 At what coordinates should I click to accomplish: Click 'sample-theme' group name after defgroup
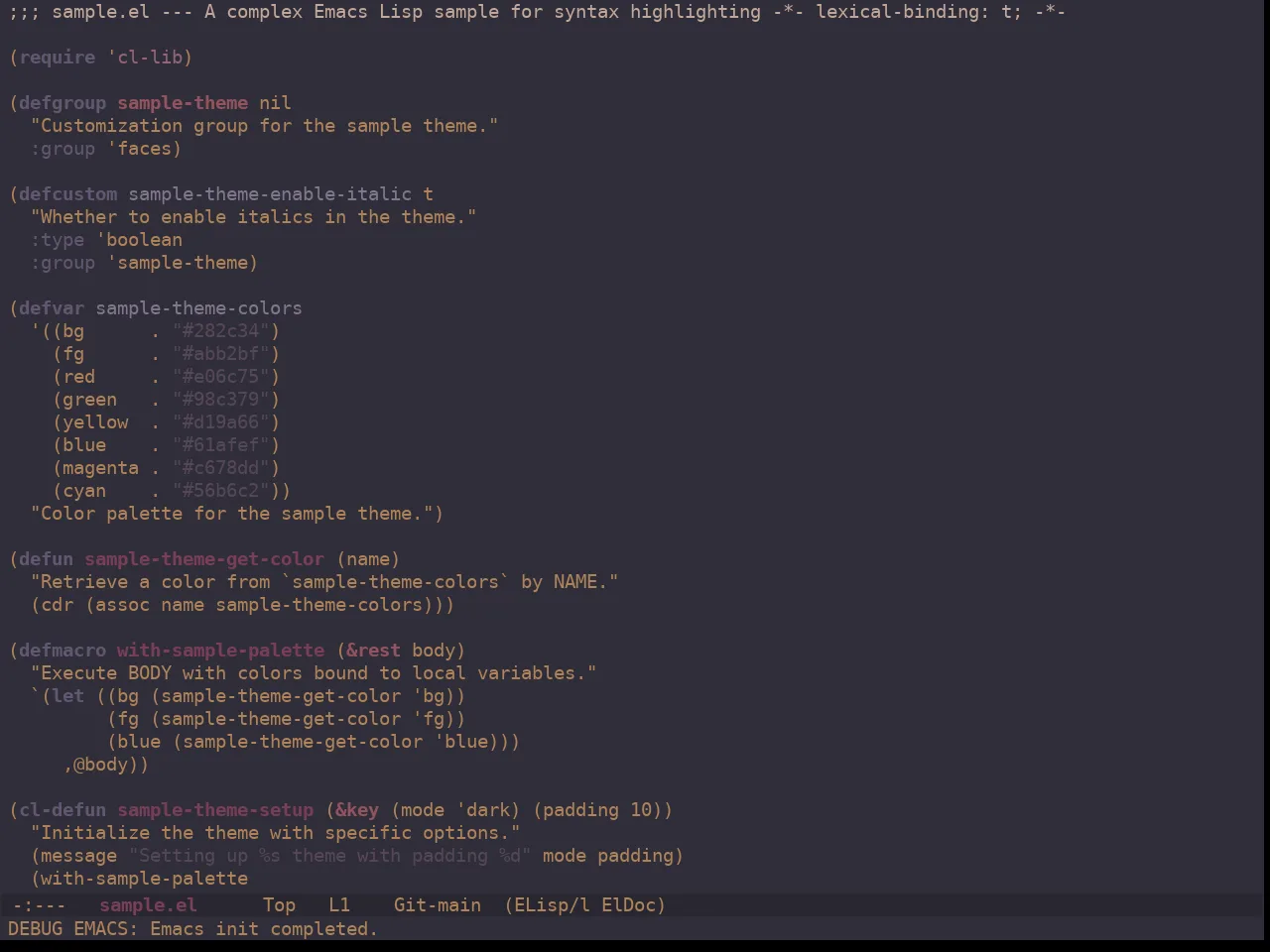tap(183, 103)
